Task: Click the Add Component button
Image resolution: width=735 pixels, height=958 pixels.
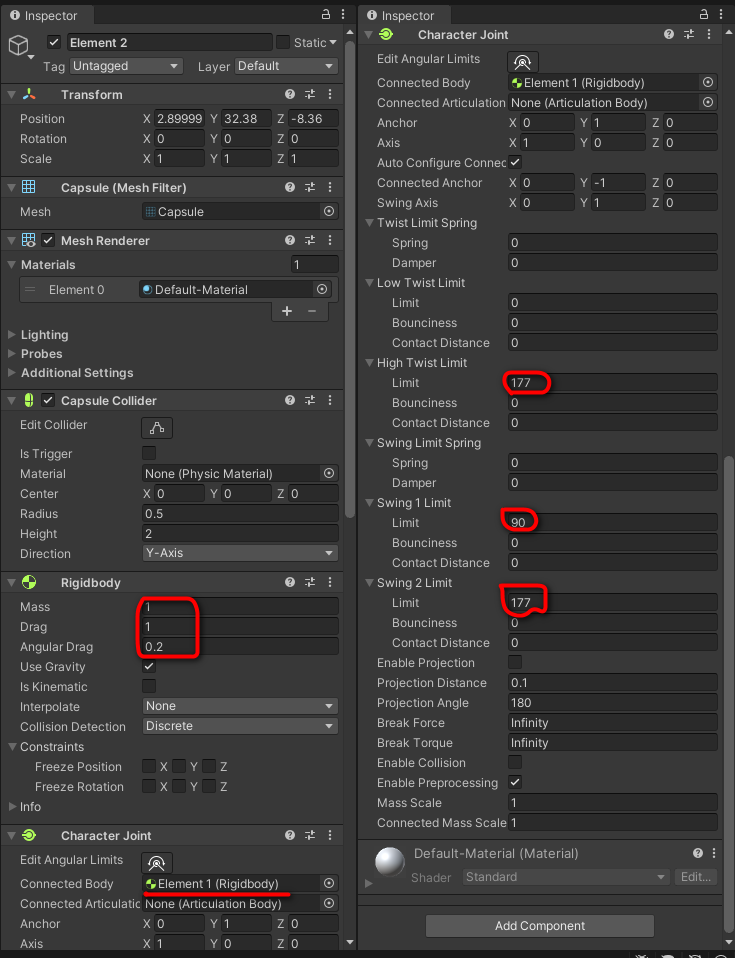Action: (540, 926)
